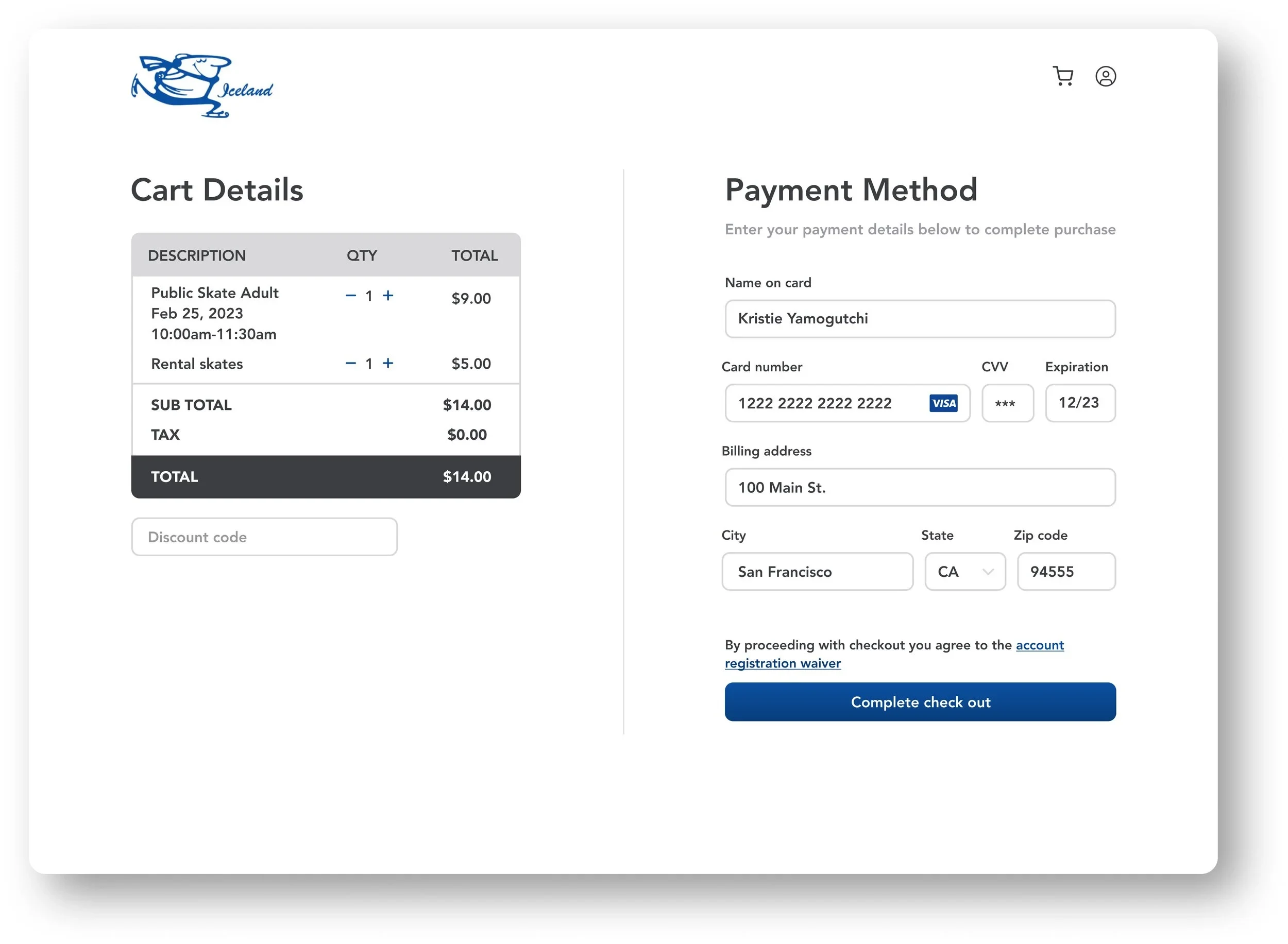Increase Rental skates quantity with plus

(x=388, y=364)
